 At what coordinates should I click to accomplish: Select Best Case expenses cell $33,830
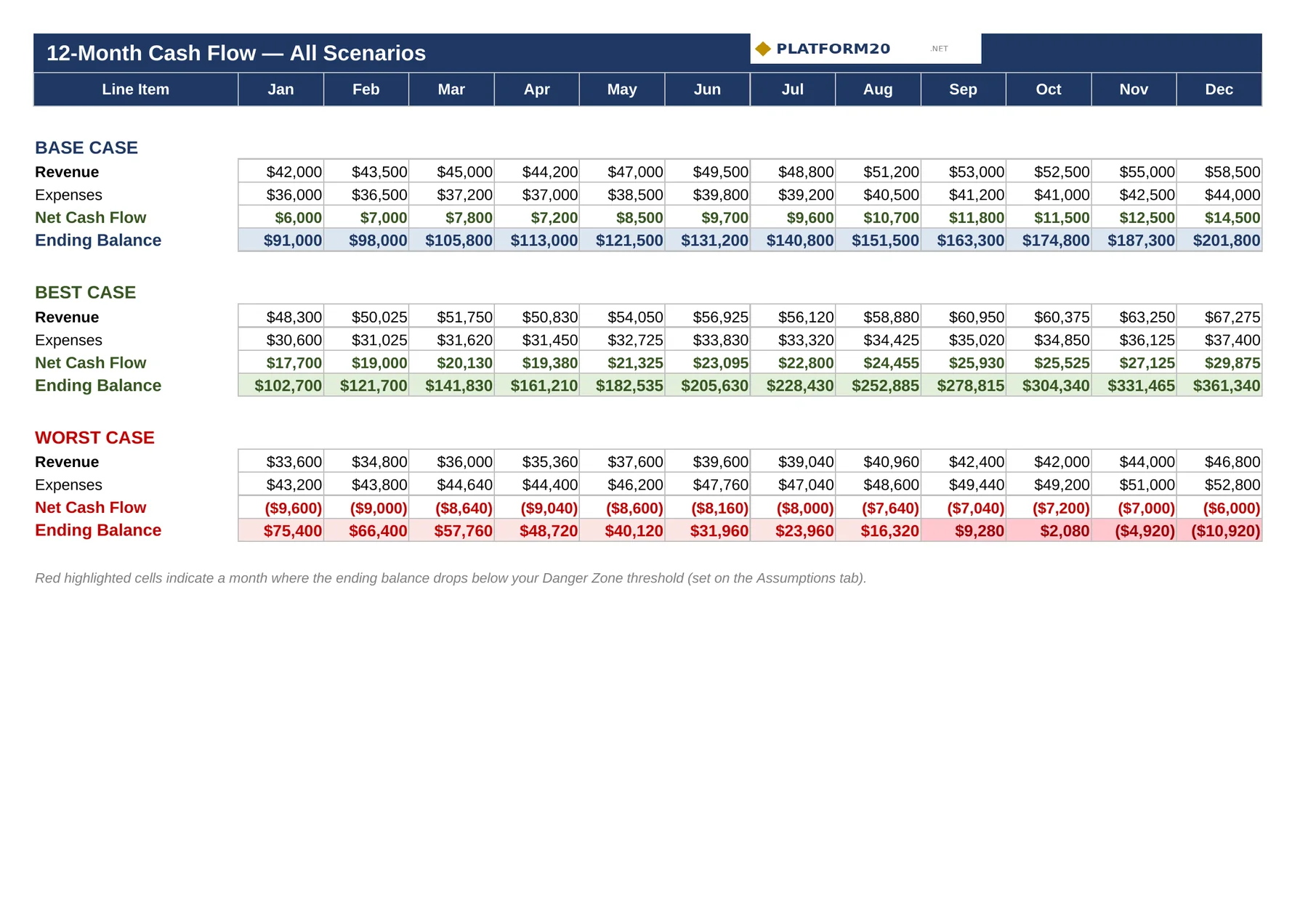708,340
